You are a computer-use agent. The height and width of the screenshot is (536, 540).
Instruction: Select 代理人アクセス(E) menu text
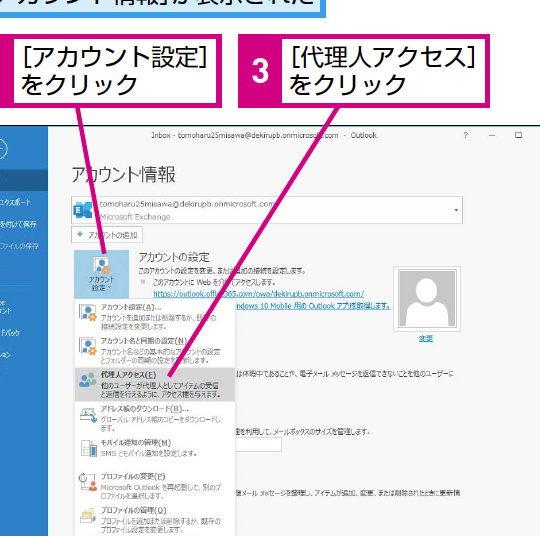[128, 375]
